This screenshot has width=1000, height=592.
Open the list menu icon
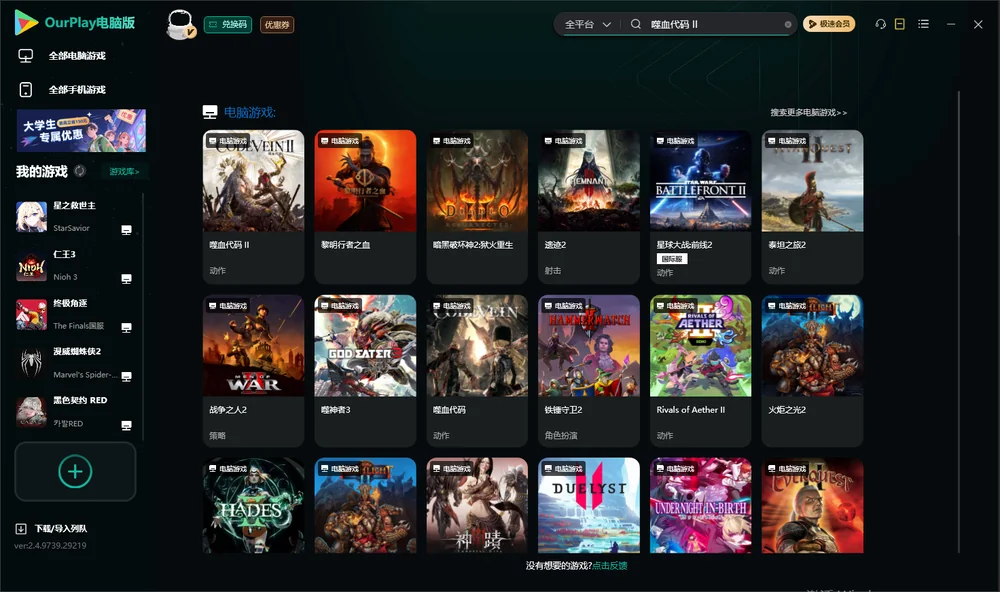[x=923, y=24]
